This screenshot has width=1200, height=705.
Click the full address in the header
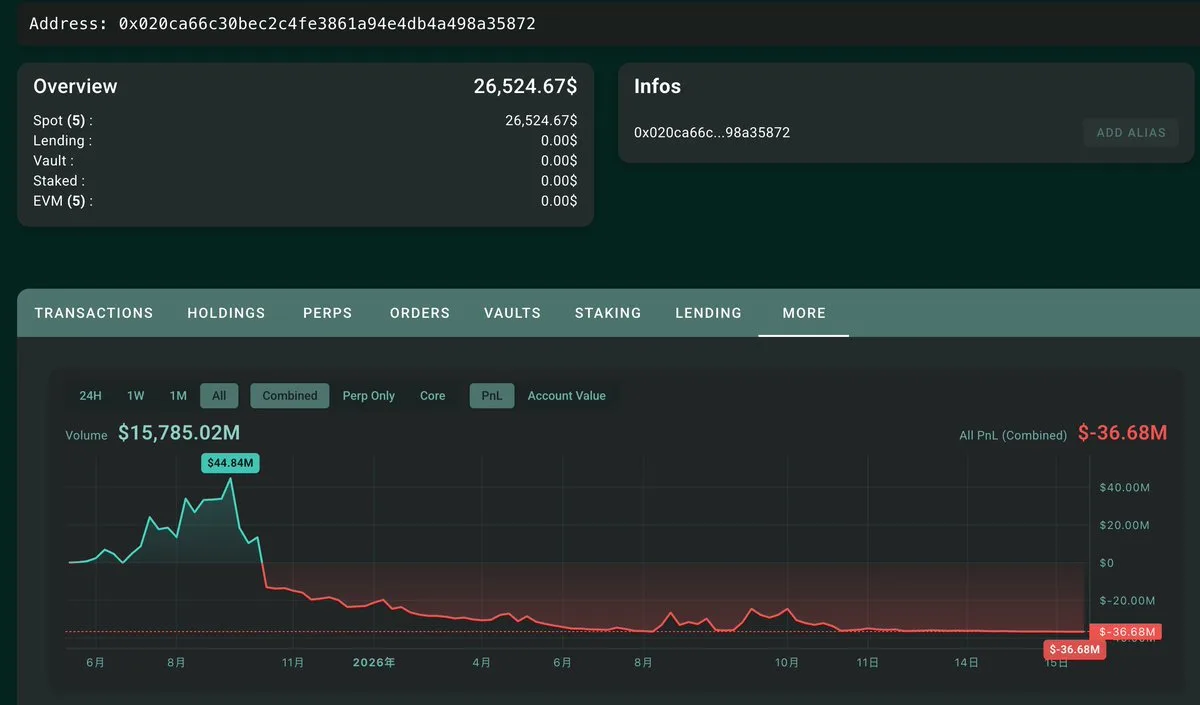(327, 23)
